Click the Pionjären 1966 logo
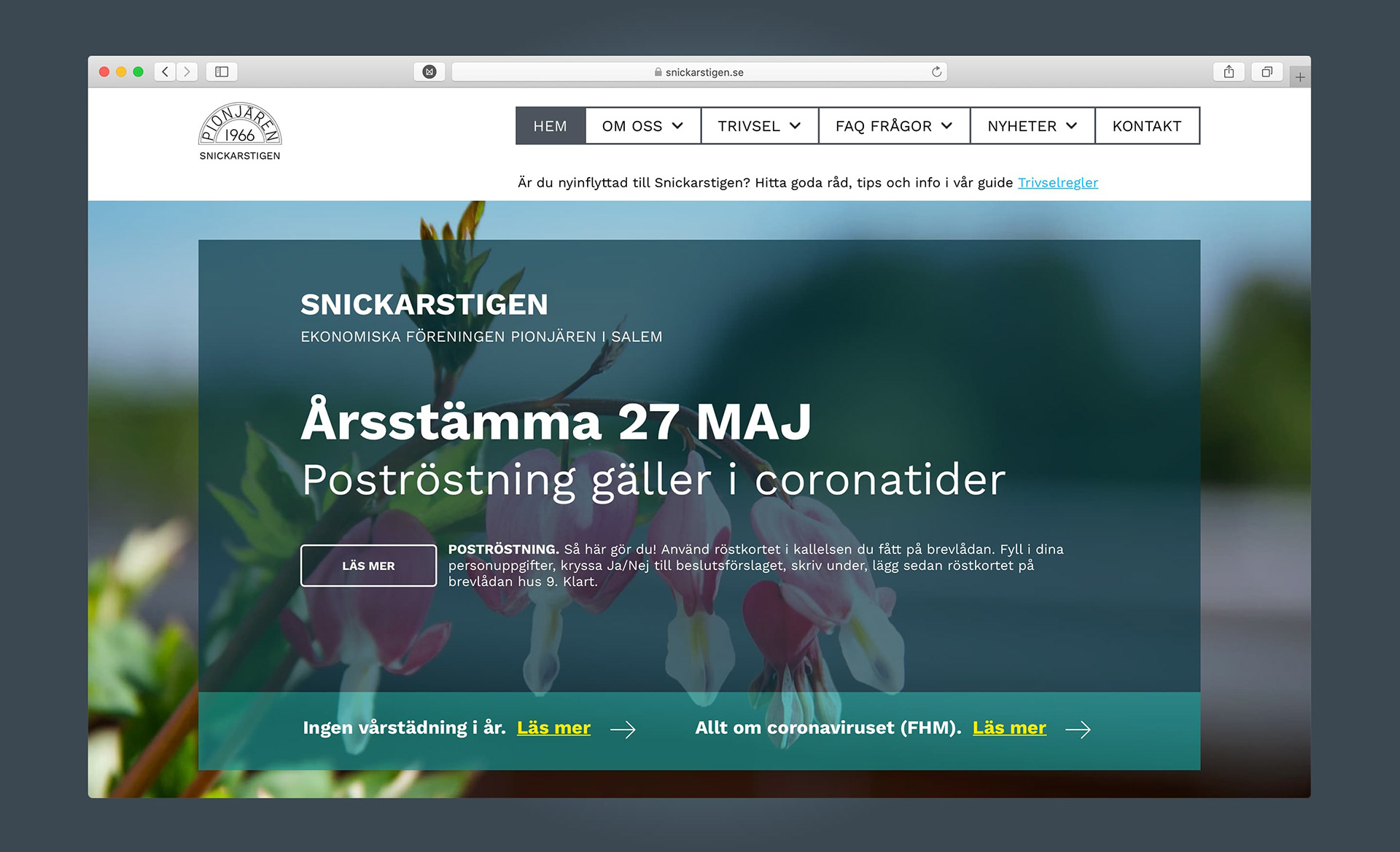The height and width of the screenshot is (852, 1400). tap(240, 132)
